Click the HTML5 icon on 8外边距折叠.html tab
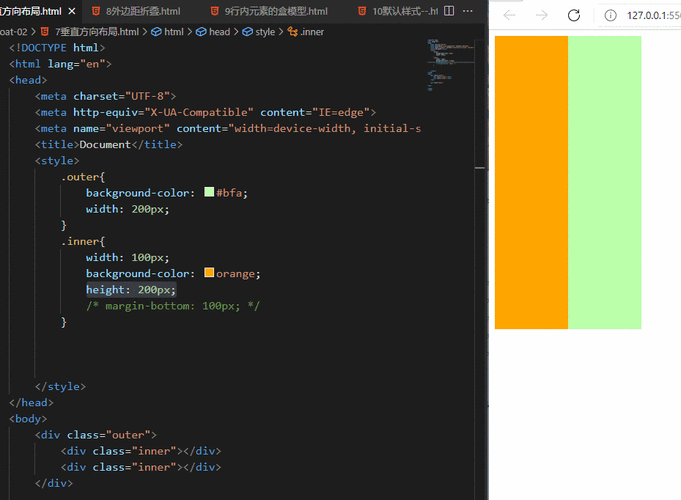The height and width of the screenshot is (500, 681). 96,11
